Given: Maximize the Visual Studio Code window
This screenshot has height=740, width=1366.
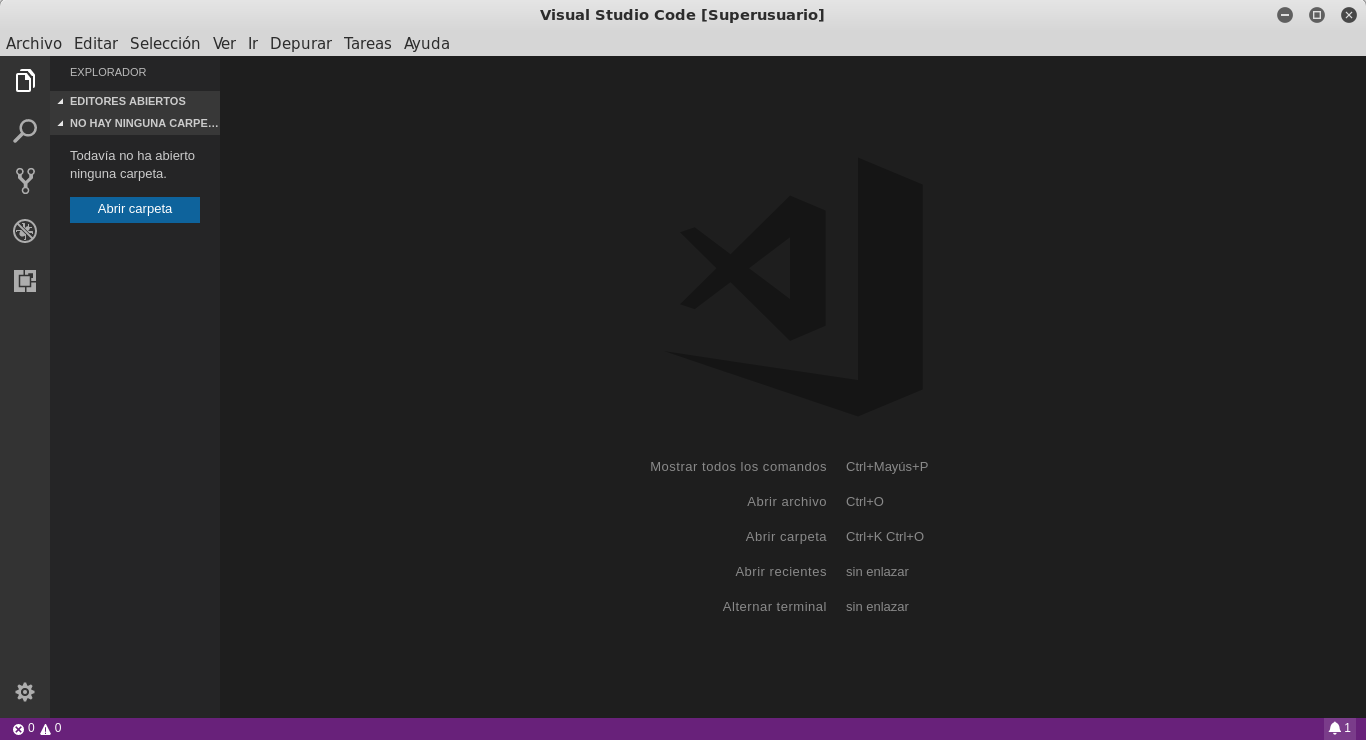Looking at the screenshot, I should pyautogui.click(x=1317, y=15).
